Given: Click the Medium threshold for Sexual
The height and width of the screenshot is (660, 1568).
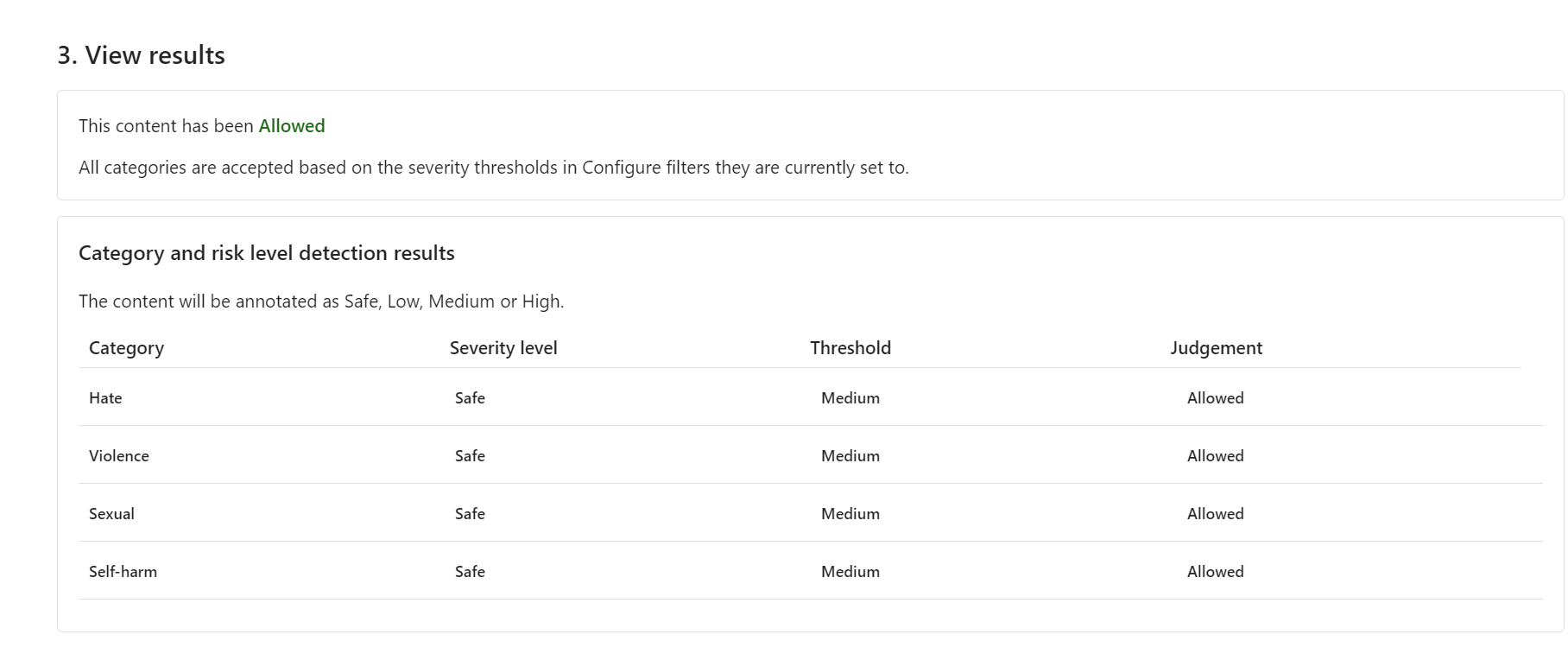Looking at the screenshot, I should [850, 514].
